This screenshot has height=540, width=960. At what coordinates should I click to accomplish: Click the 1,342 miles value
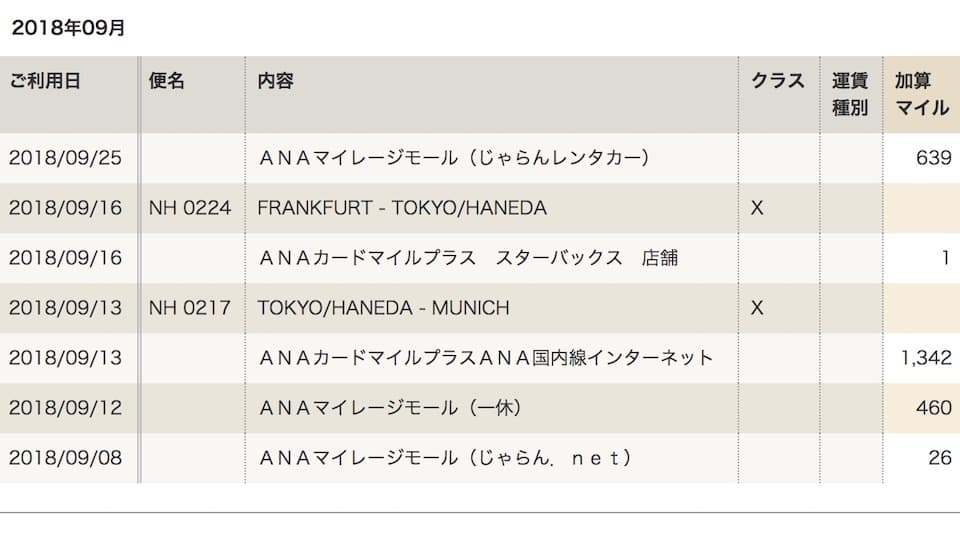926,358
